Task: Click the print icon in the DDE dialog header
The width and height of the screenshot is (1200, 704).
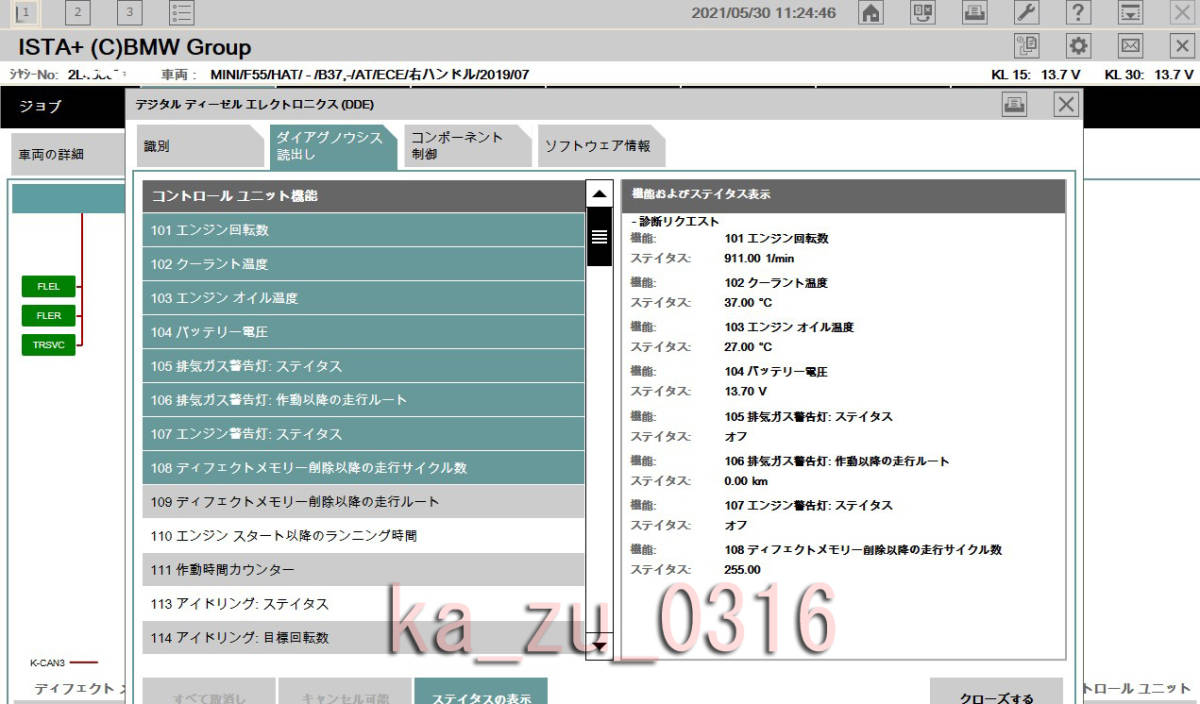Action: tap(1014, 104)
